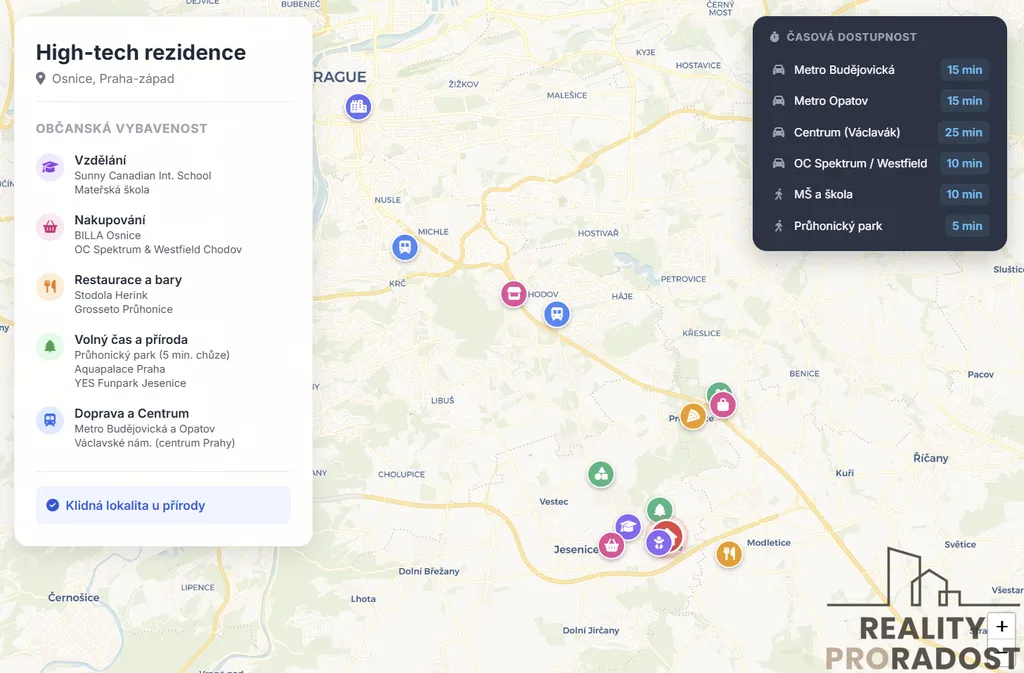
Task: Click the Volný čas a příroda heading
Action: [131, 339]
